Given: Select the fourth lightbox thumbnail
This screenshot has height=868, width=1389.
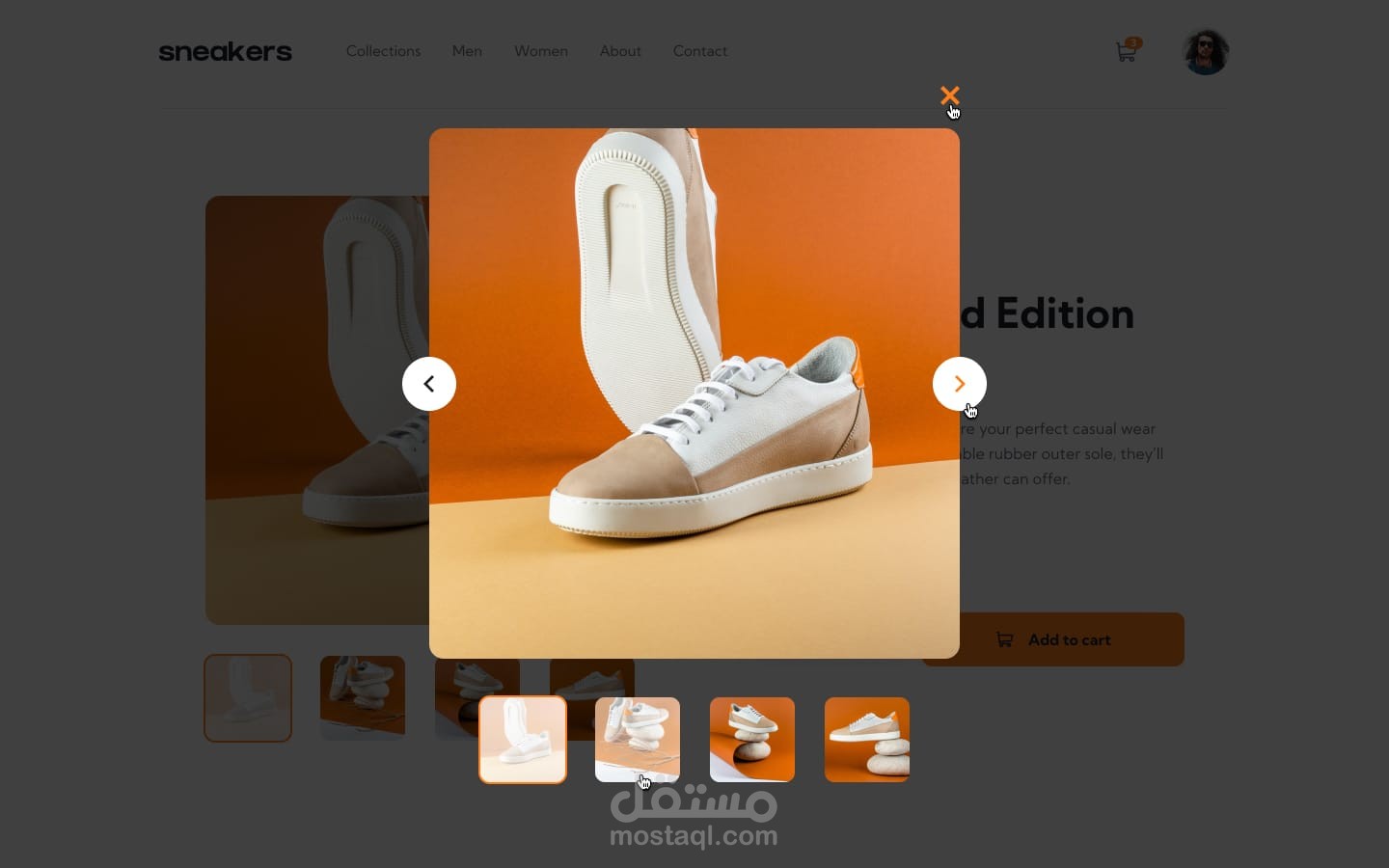Looking at the screenshot, I should click(x=867, y=740).
